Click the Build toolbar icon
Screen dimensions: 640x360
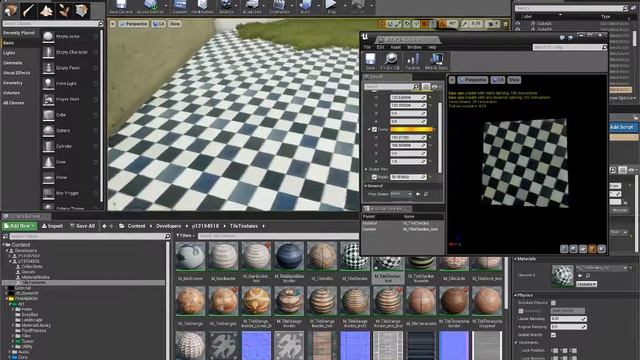pos(305,7)
